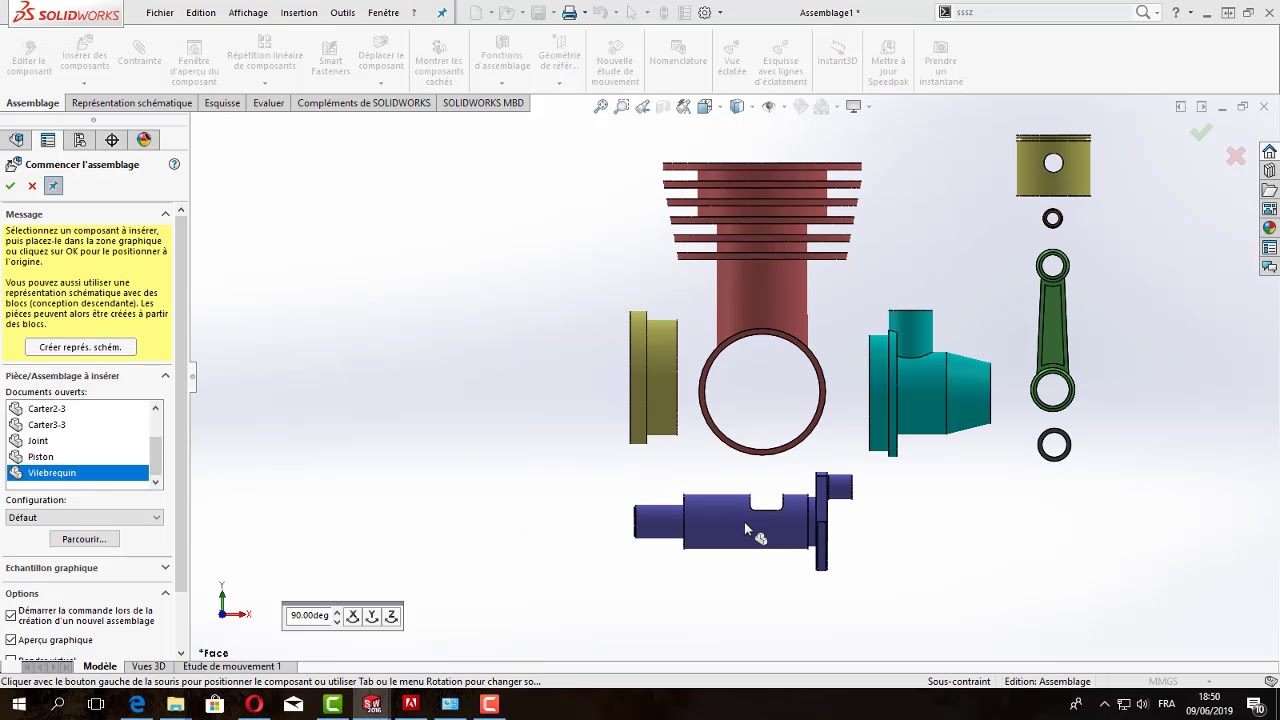
Task: Open the Configuration Défaut dropdown
Action: coord(84,518)
